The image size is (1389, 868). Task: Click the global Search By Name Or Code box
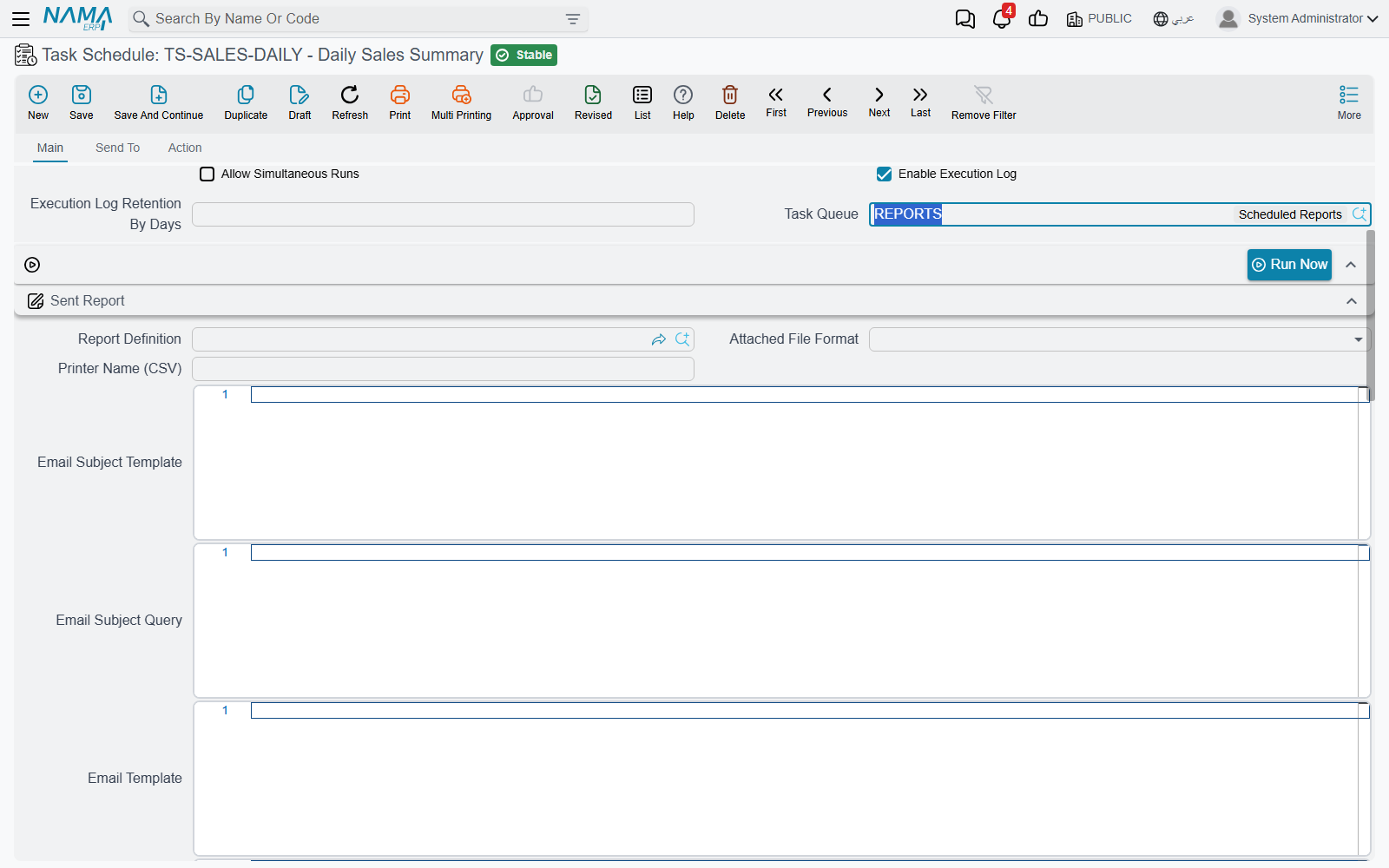click(358, 18)
